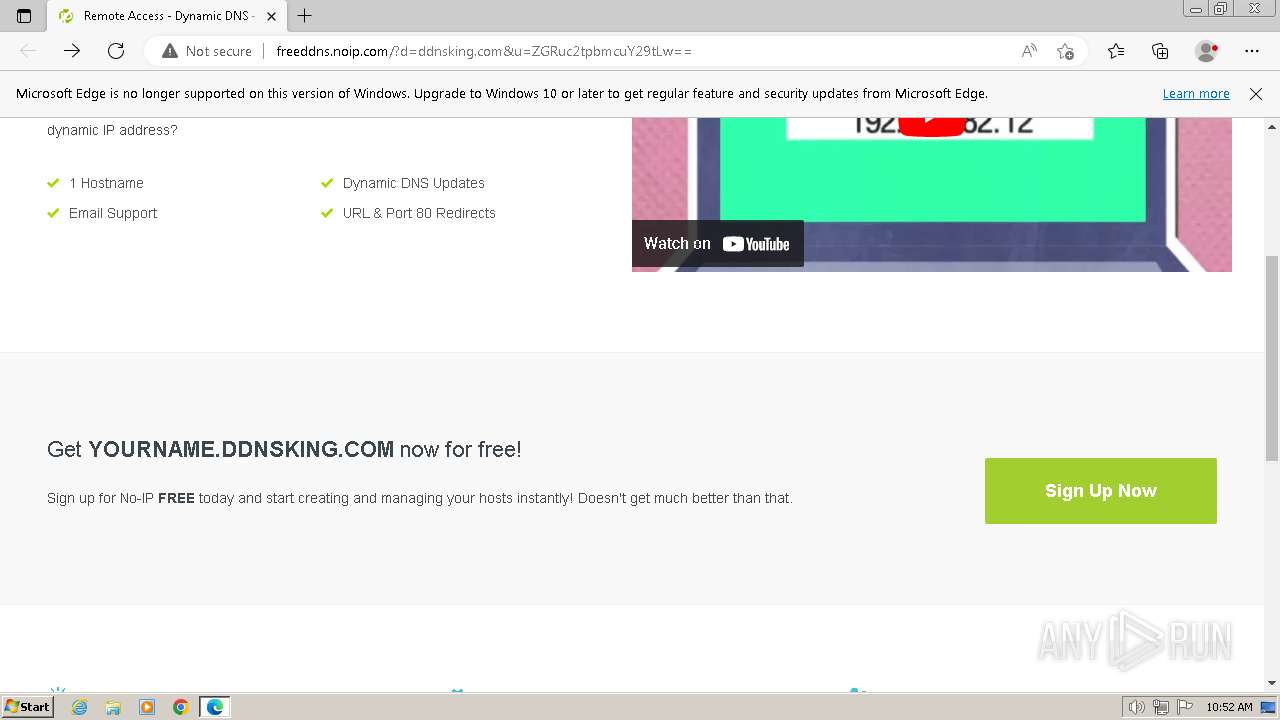Viewport: 1280px width, 720px height.
Task: Open the Action Center flag icon
Action: pyautogui.click(x=1183, y=707)
